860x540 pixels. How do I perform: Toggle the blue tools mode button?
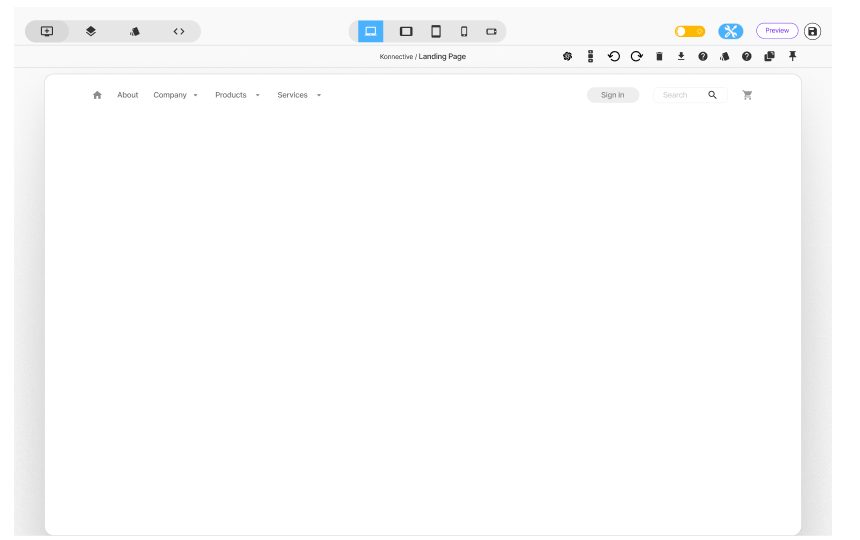(731, 31)
